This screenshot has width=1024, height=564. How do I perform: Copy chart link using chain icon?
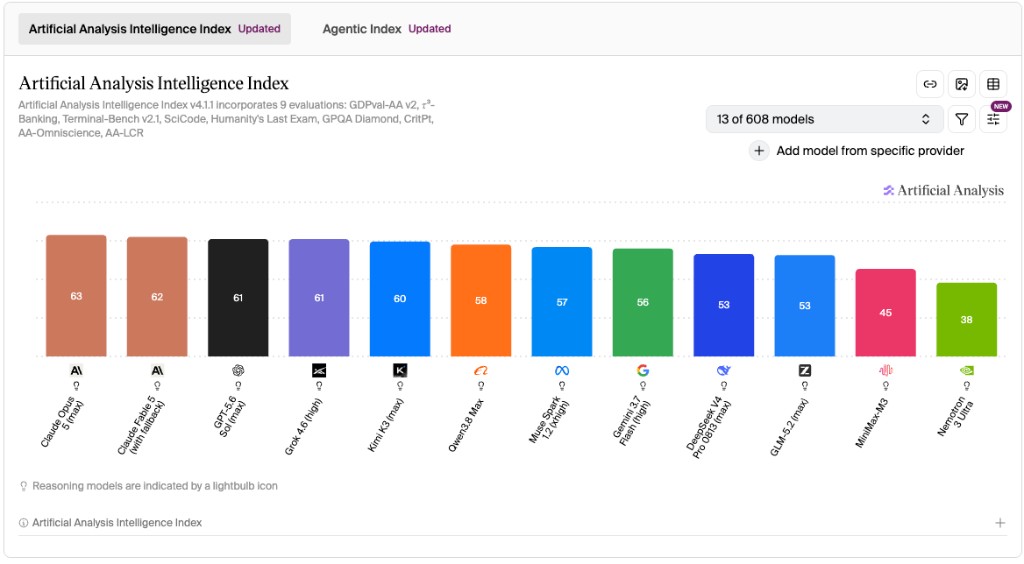coord(929,84)
